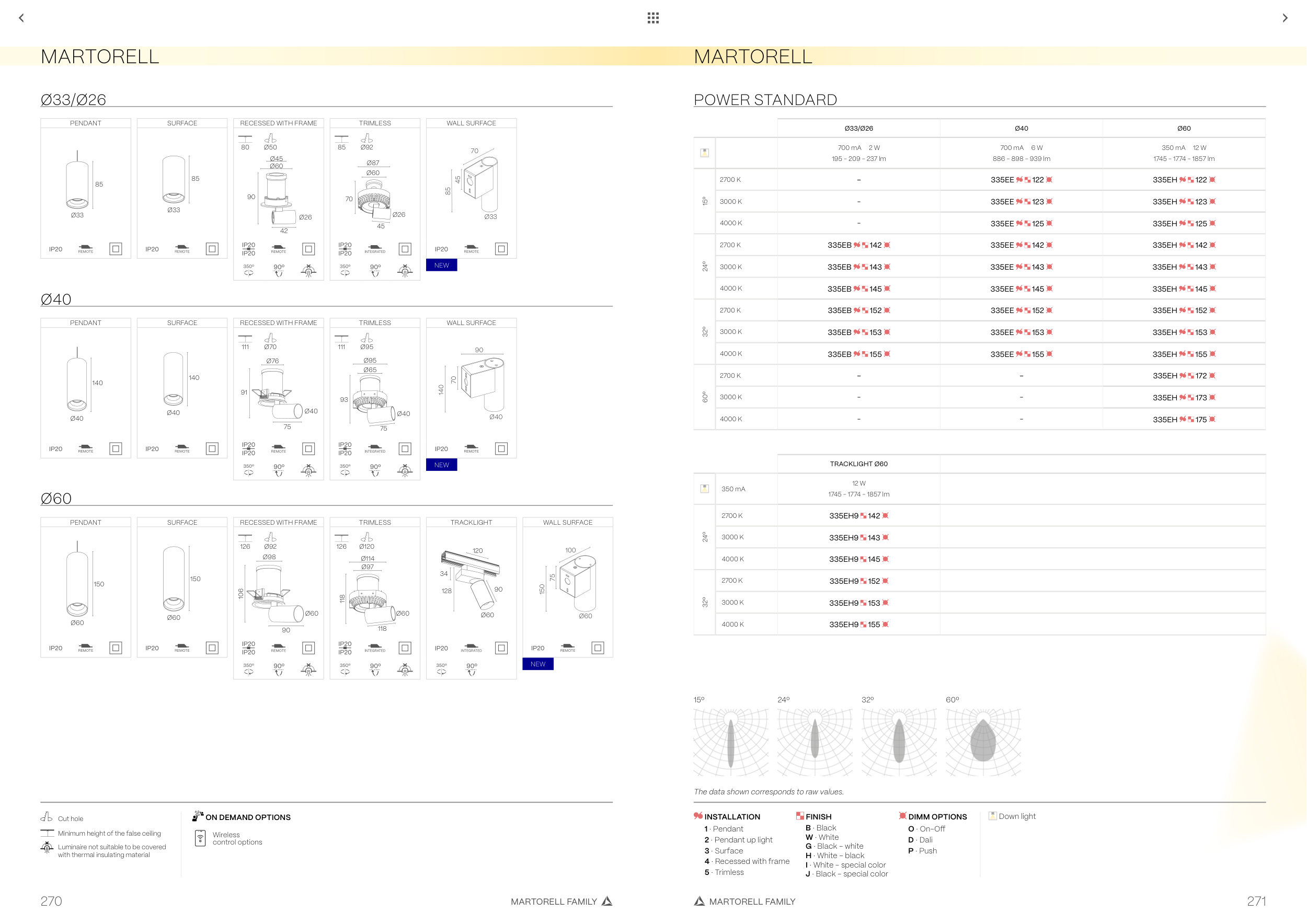Click the FINISH legend icon
Screen dimensions: 1307x924
click(x=800, y=816)
